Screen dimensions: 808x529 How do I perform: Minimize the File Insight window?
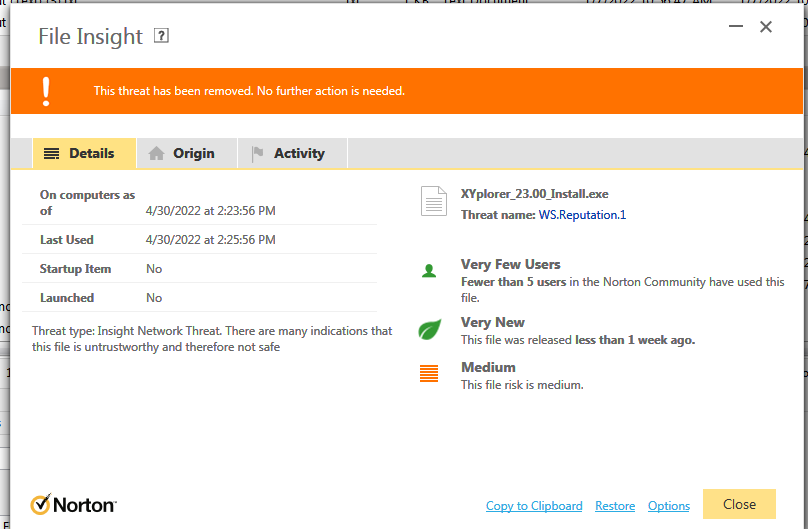[x=735, y=26]
